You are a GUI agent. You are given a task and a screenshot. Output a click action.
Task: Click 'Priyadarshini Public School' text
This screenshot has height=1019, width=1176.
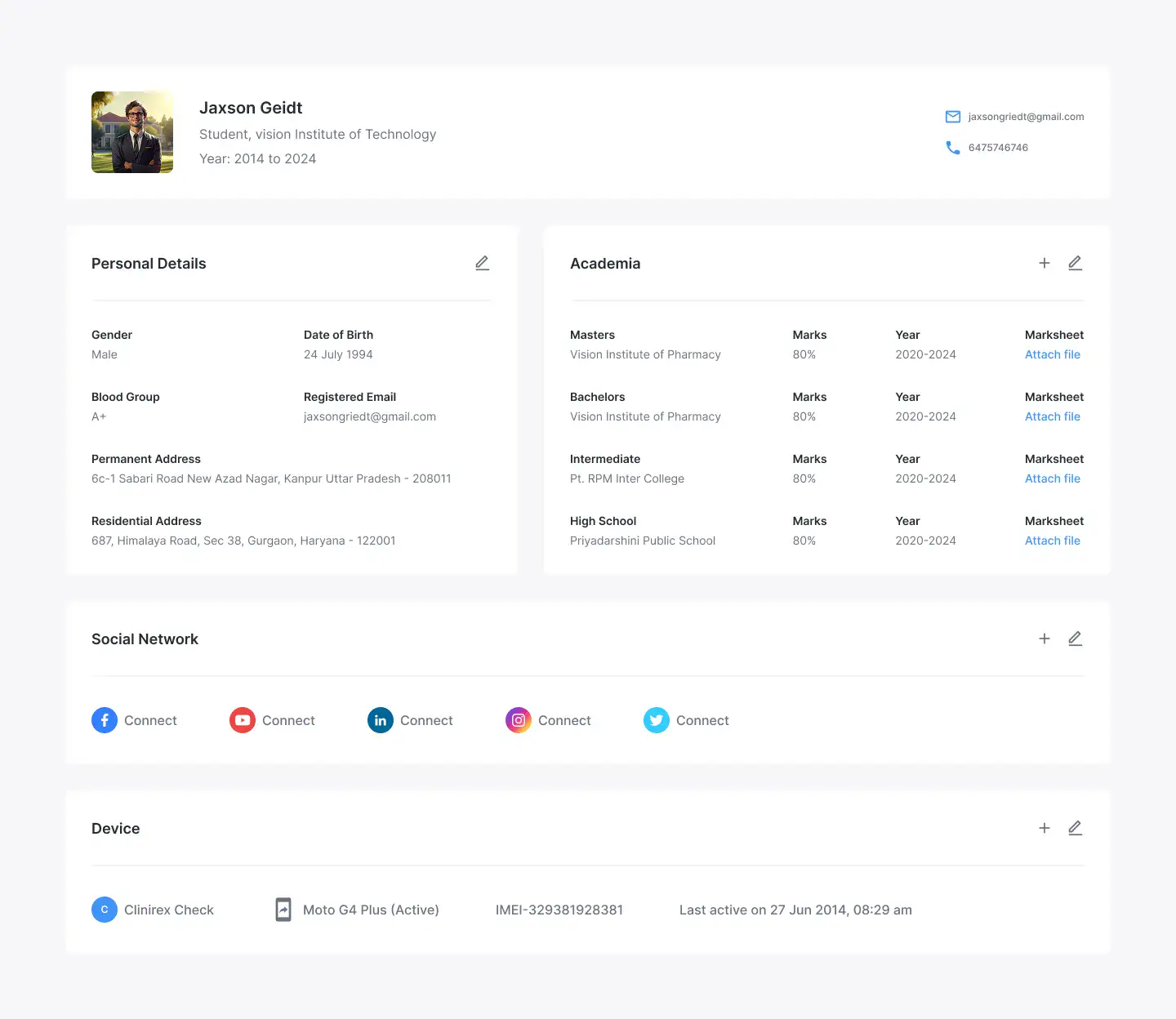coord(643,541)
